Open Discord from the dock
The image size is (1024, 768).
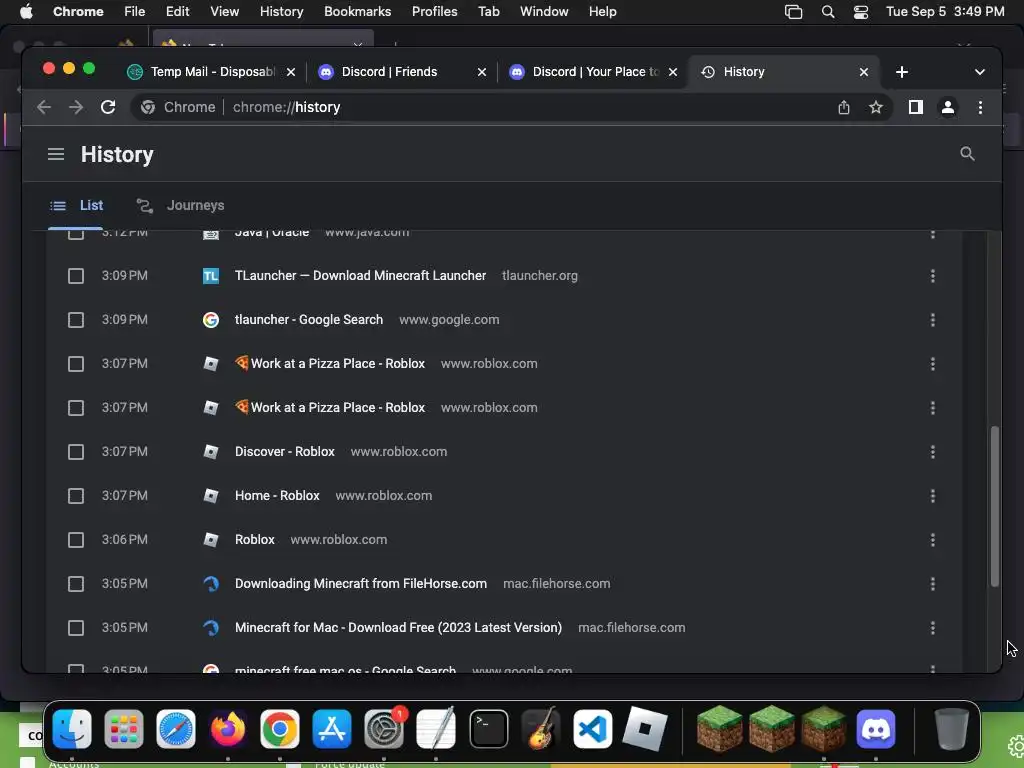(876, 729)
